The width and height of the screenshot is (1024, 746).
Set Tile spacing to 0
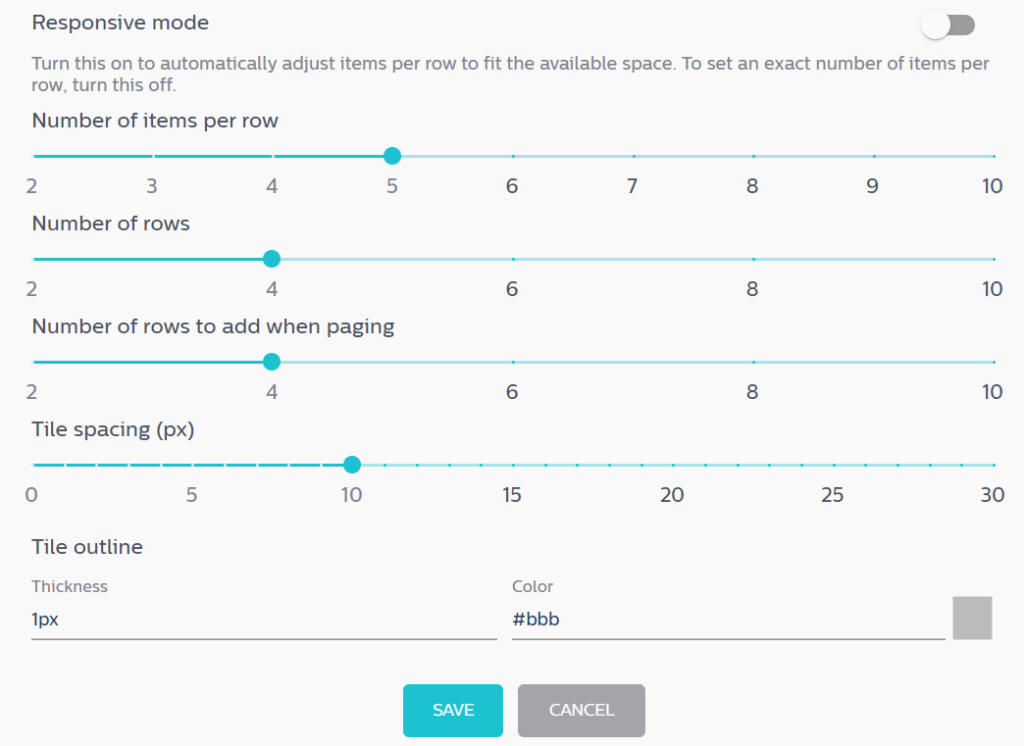(x=33, y=465)
